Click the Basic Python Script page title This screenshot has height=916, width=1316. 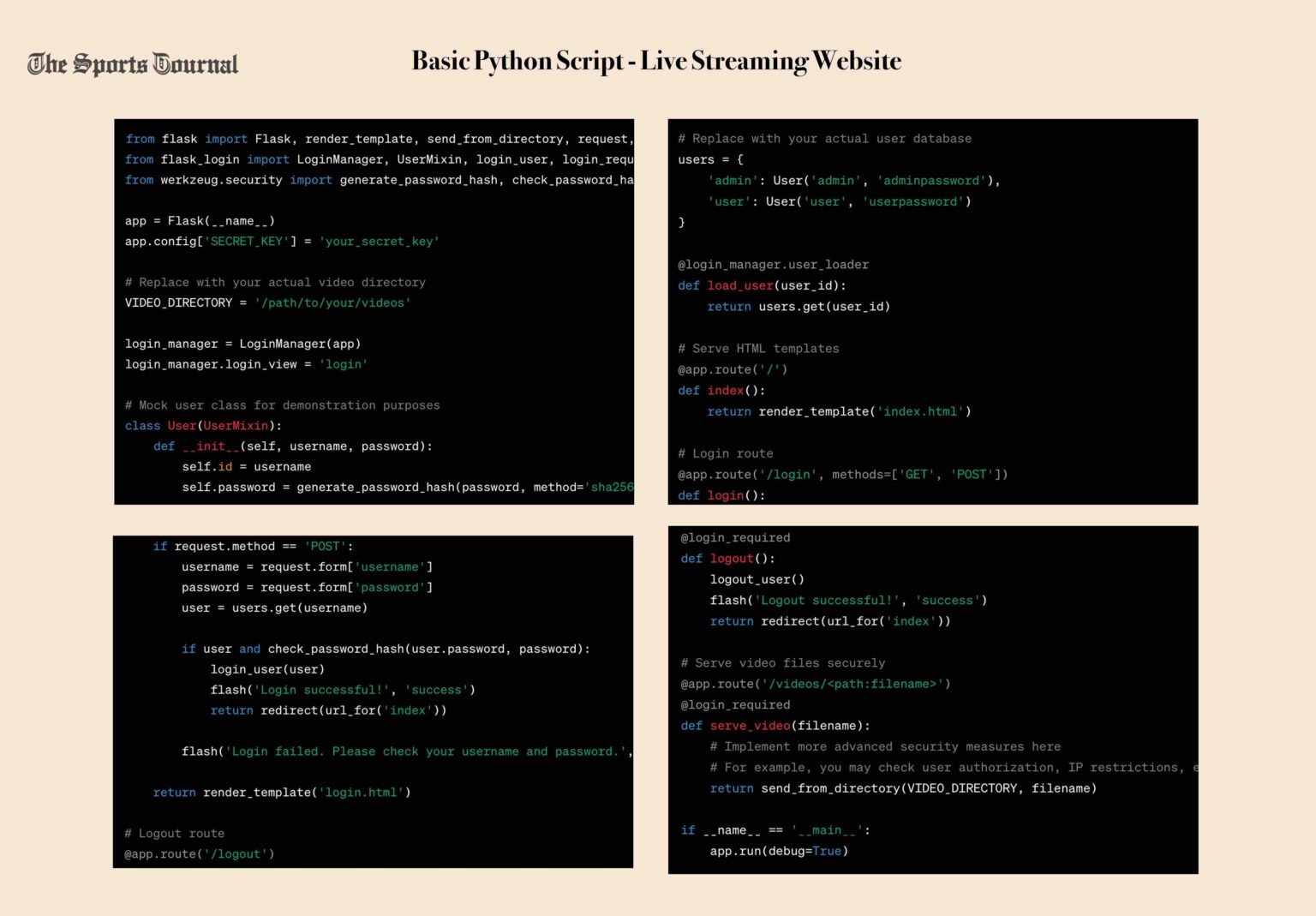(656, 61)
